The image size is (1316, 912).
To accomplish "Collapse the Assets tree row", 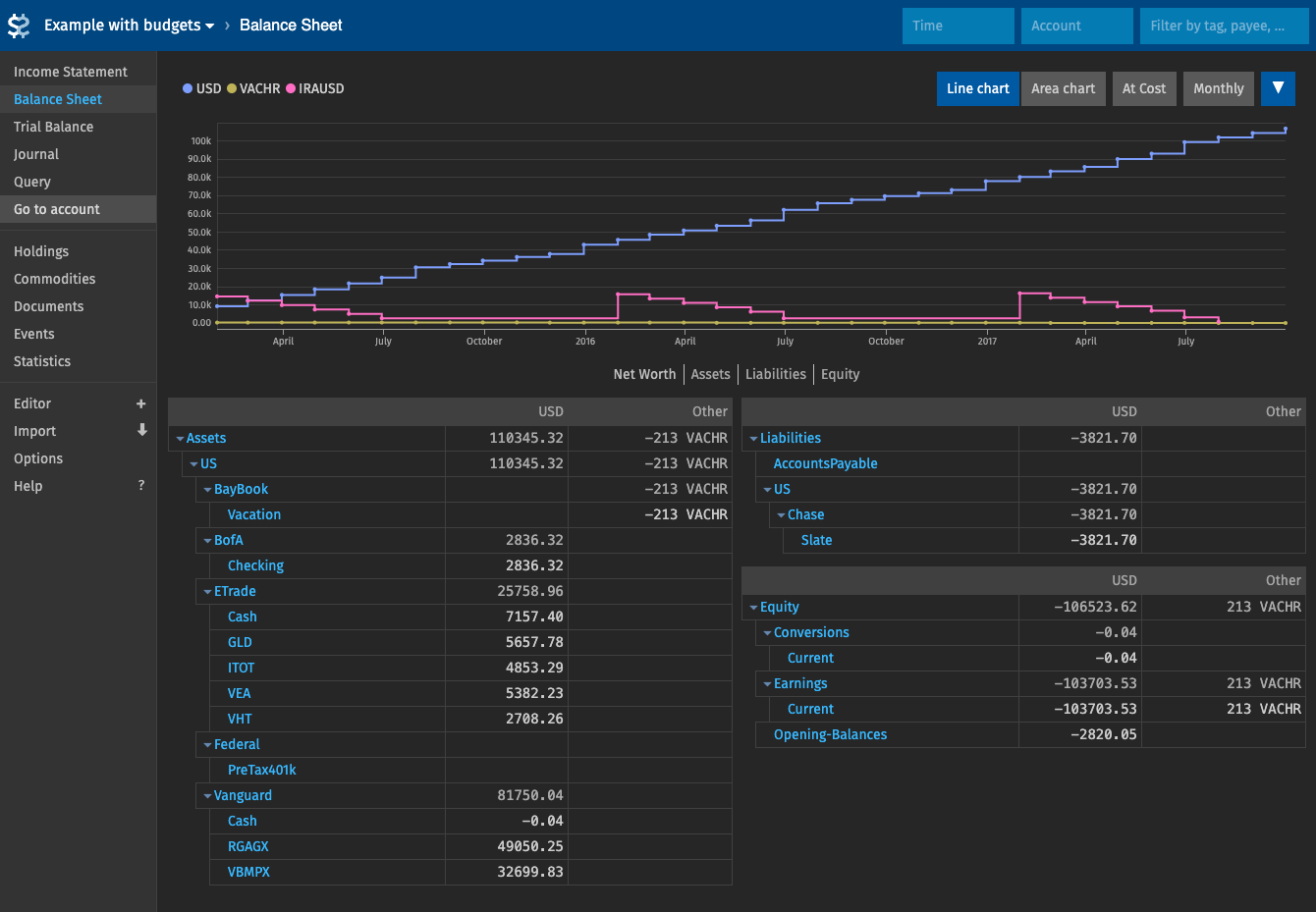I will pyautogui.click(x=180, y=439).
